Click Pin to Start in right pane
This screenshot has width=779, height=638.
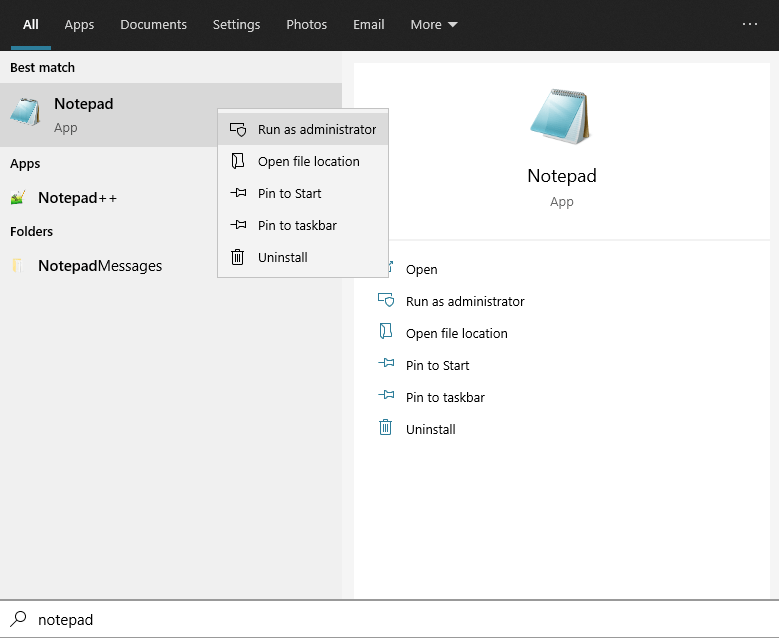[x=437, y=366]
